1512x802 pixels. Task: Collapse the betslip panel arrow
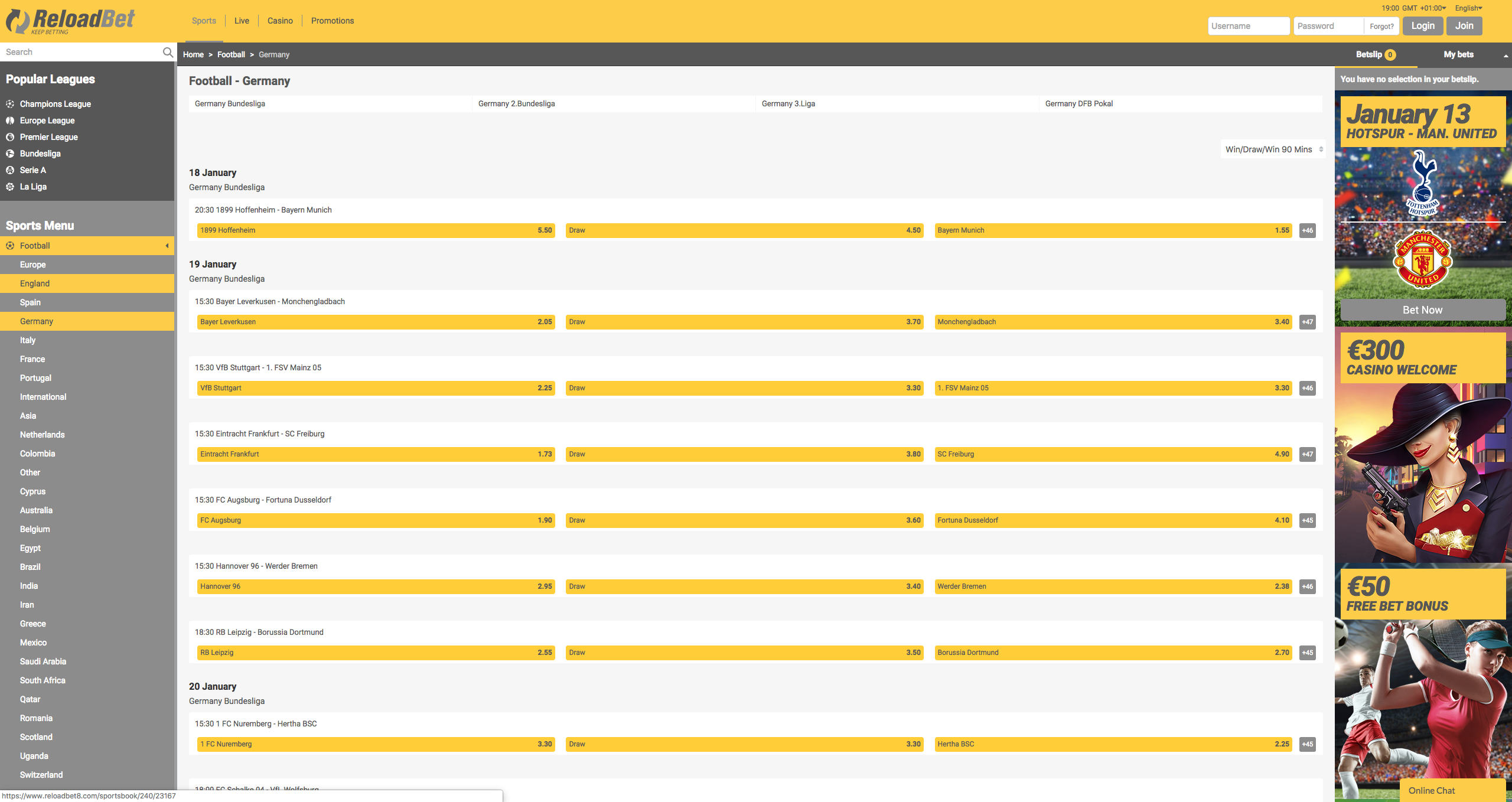(1506, 56)
